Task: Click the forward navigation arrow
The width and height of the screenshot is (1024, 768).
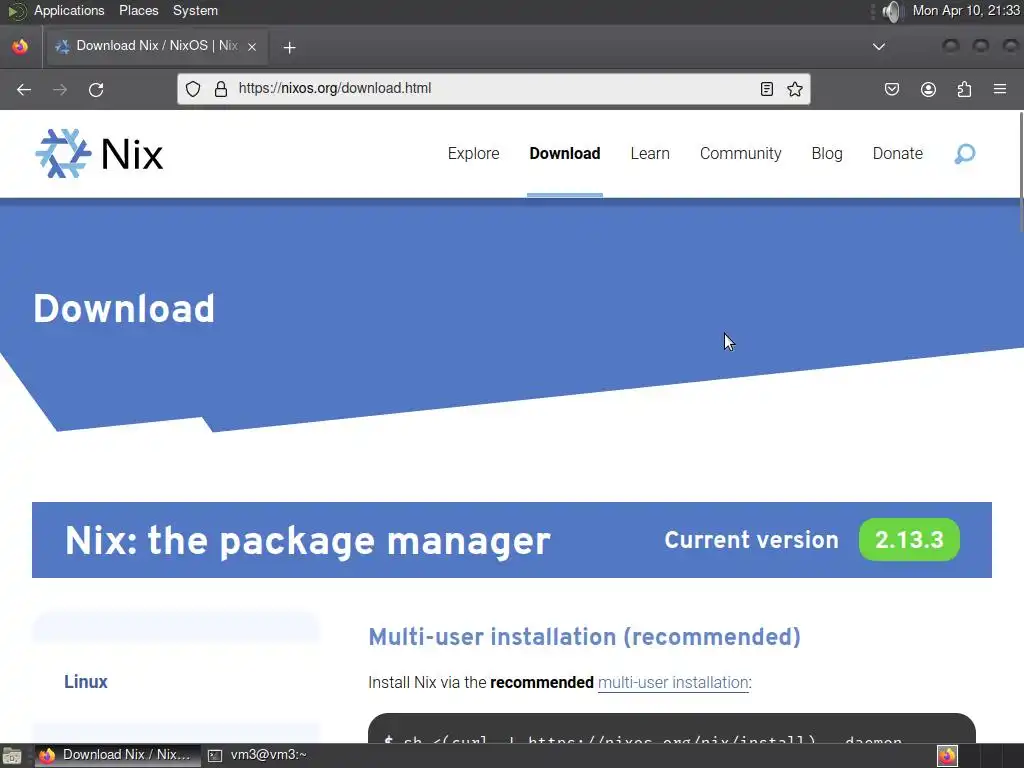Action: click(60, 89)
